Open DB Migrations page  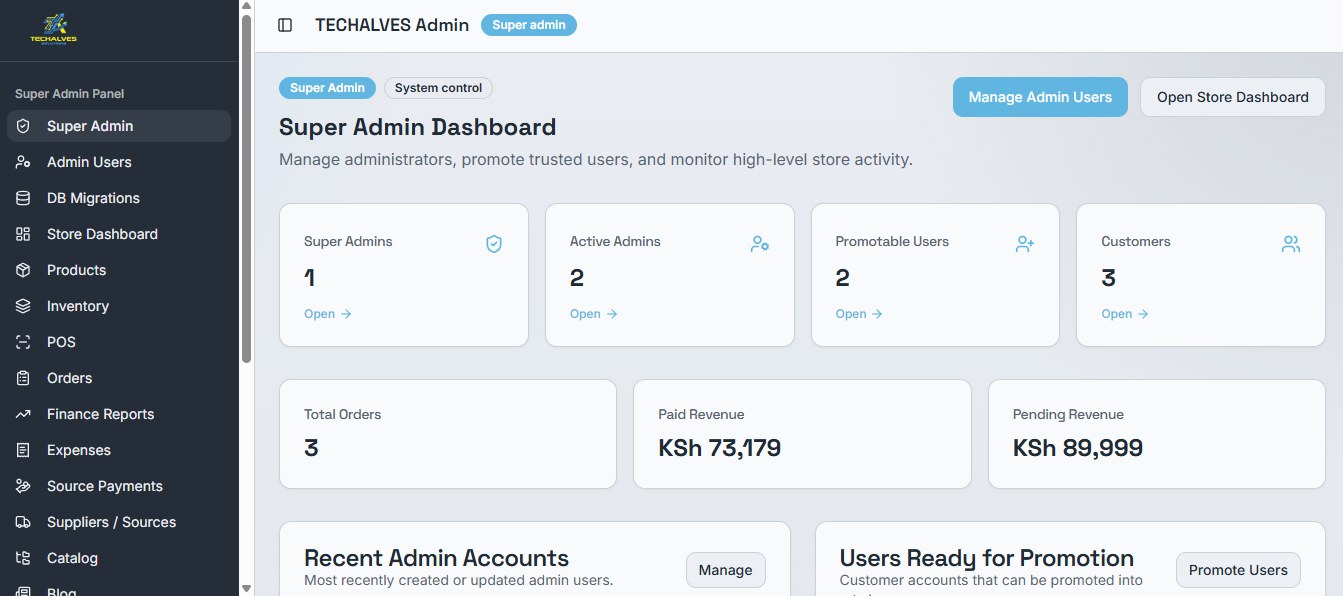119,198
